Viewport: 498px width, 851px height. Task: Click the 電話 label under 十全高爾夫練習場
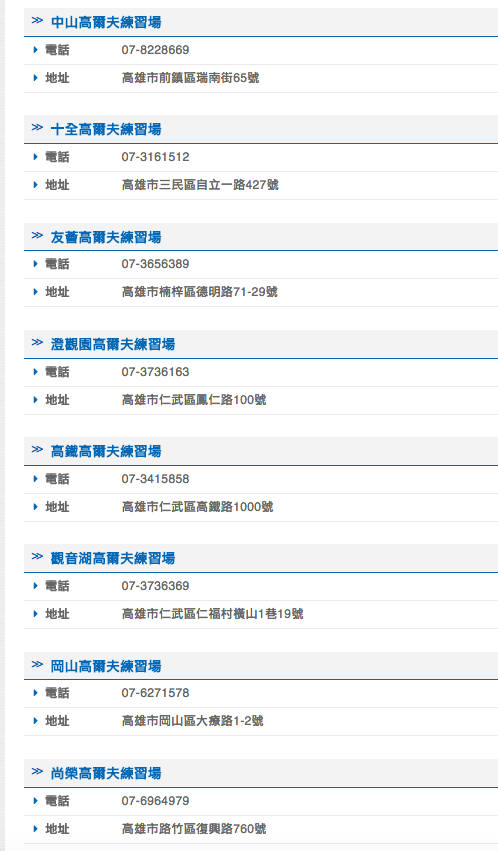pos(57,157)
